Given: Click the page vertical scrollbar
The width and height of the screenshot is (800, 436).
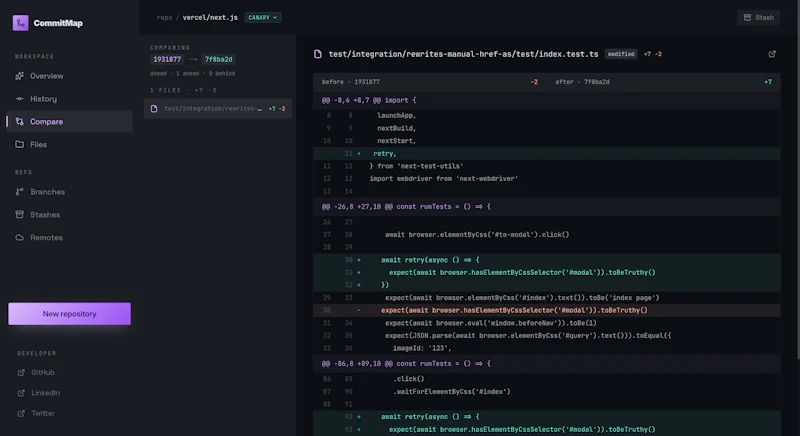Looking at the screenshot, I should (x=798, y=178).
